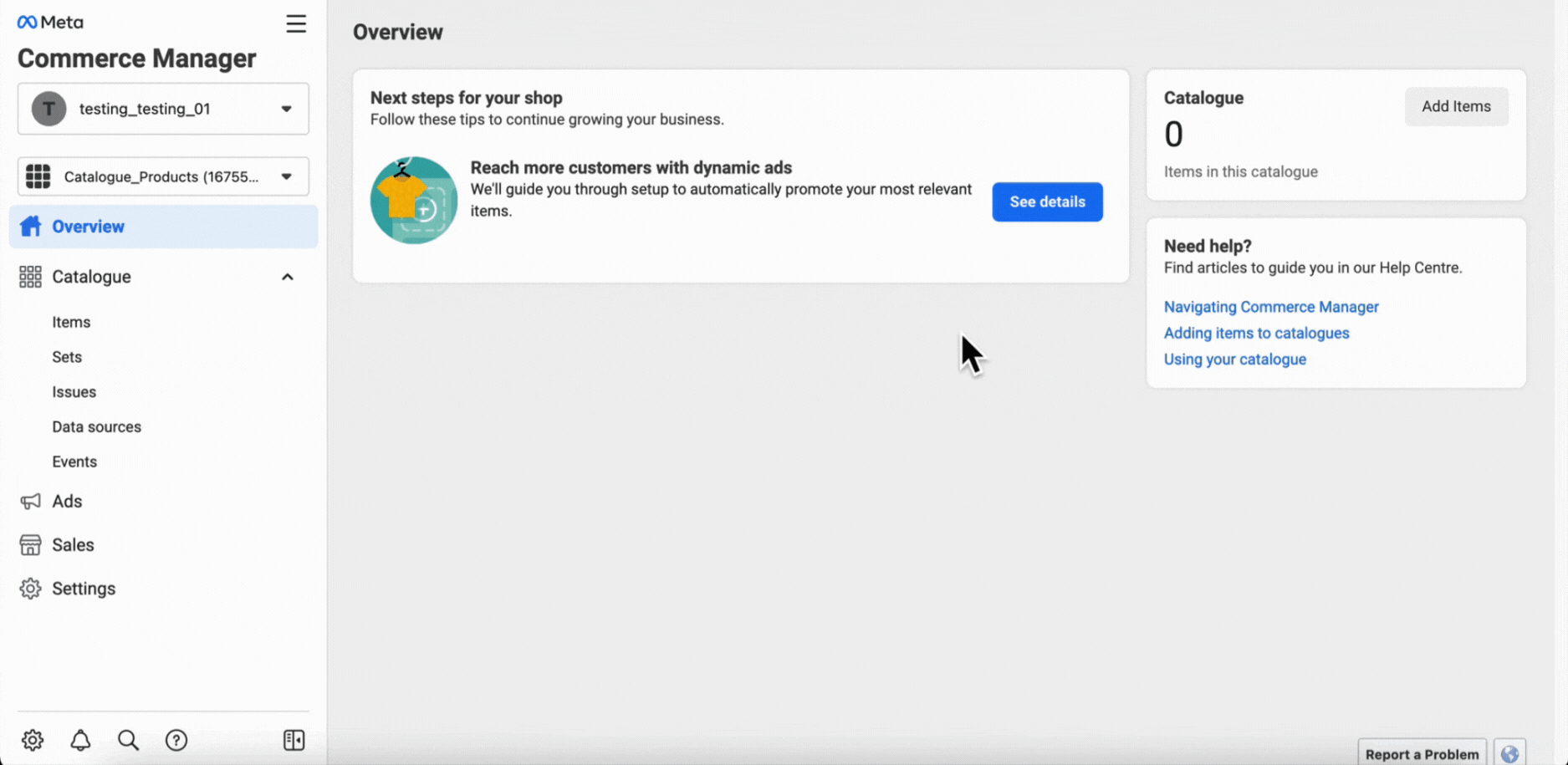Viewport: 1568px width, 765px height.
Task: Go to the Ads section
Action: (67, 502)
